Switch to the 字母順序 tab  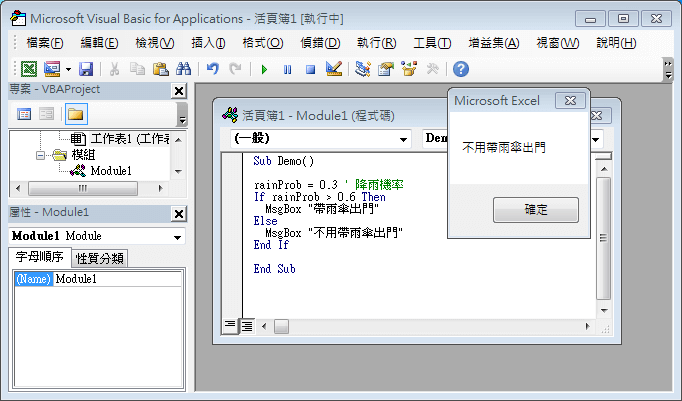pos(40,257)
